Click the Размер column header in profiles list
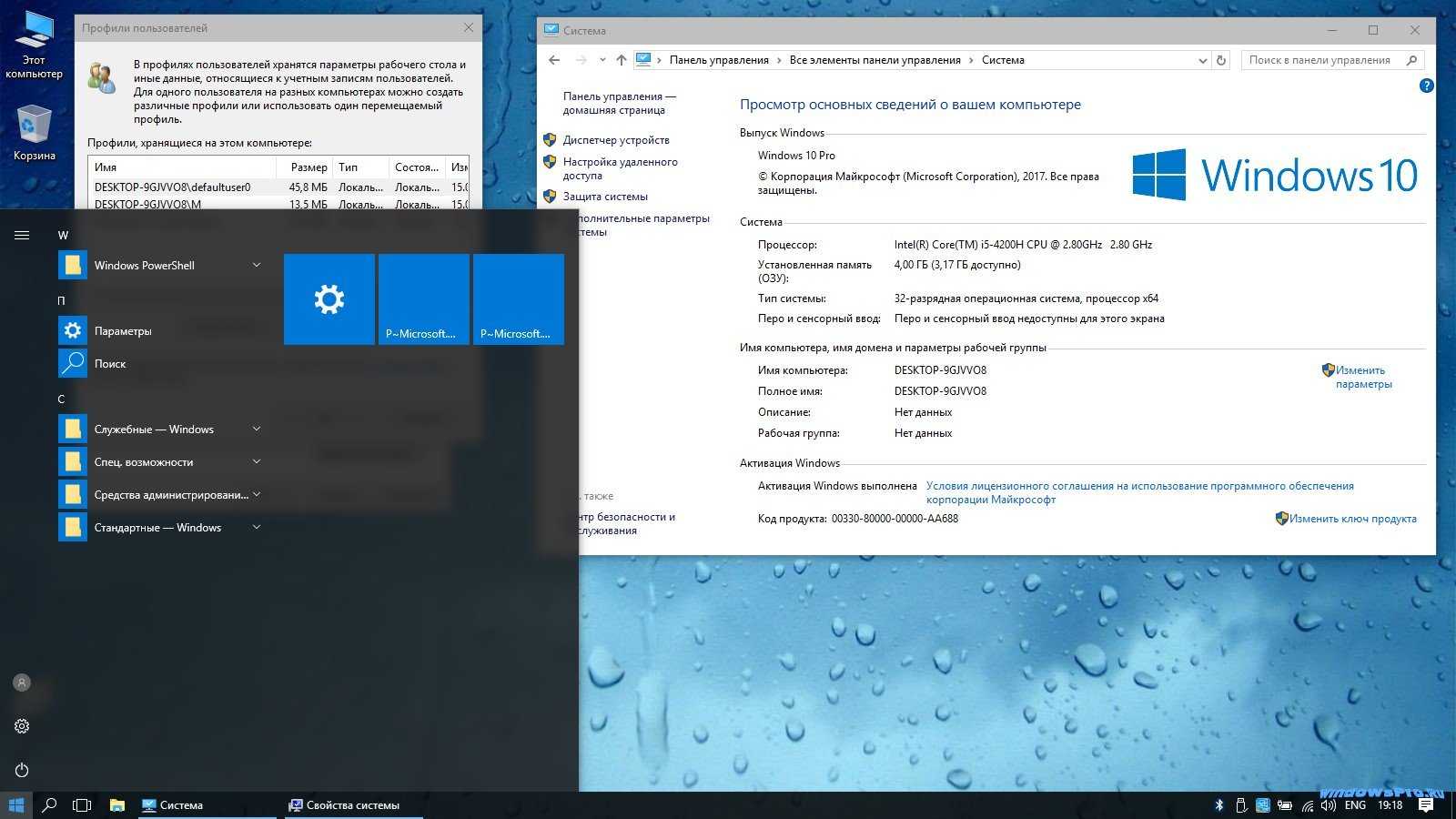Viewport: 1456px width, 819px height. (305, 167)
